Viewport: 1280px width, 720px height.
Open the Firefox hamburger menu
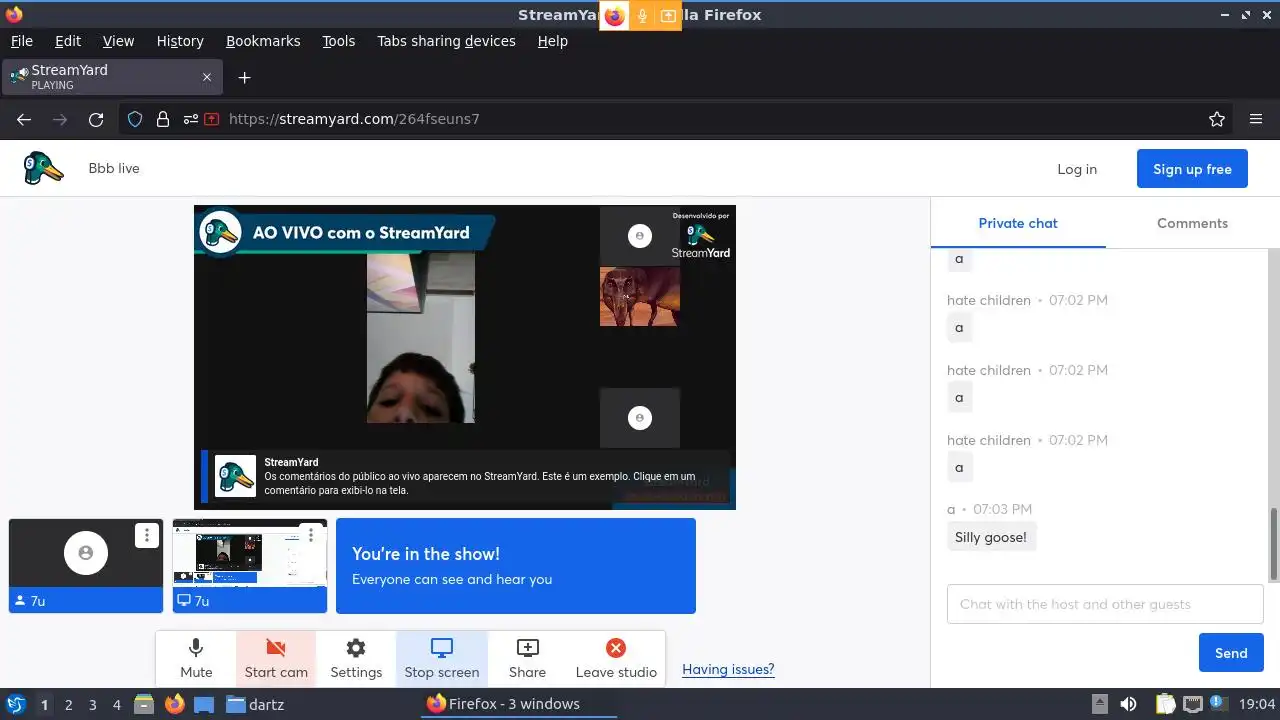tap(1256, 119)
